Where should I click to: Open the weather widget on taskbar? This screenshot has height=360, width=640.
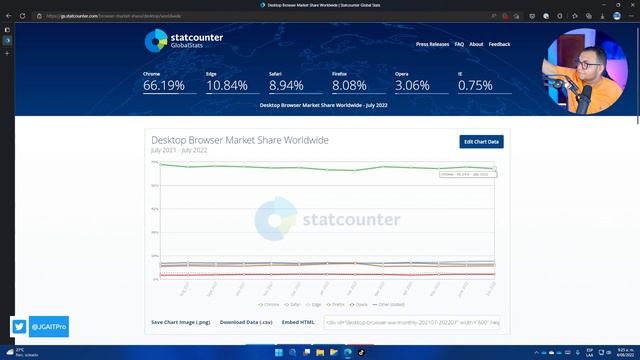[23, 352]
